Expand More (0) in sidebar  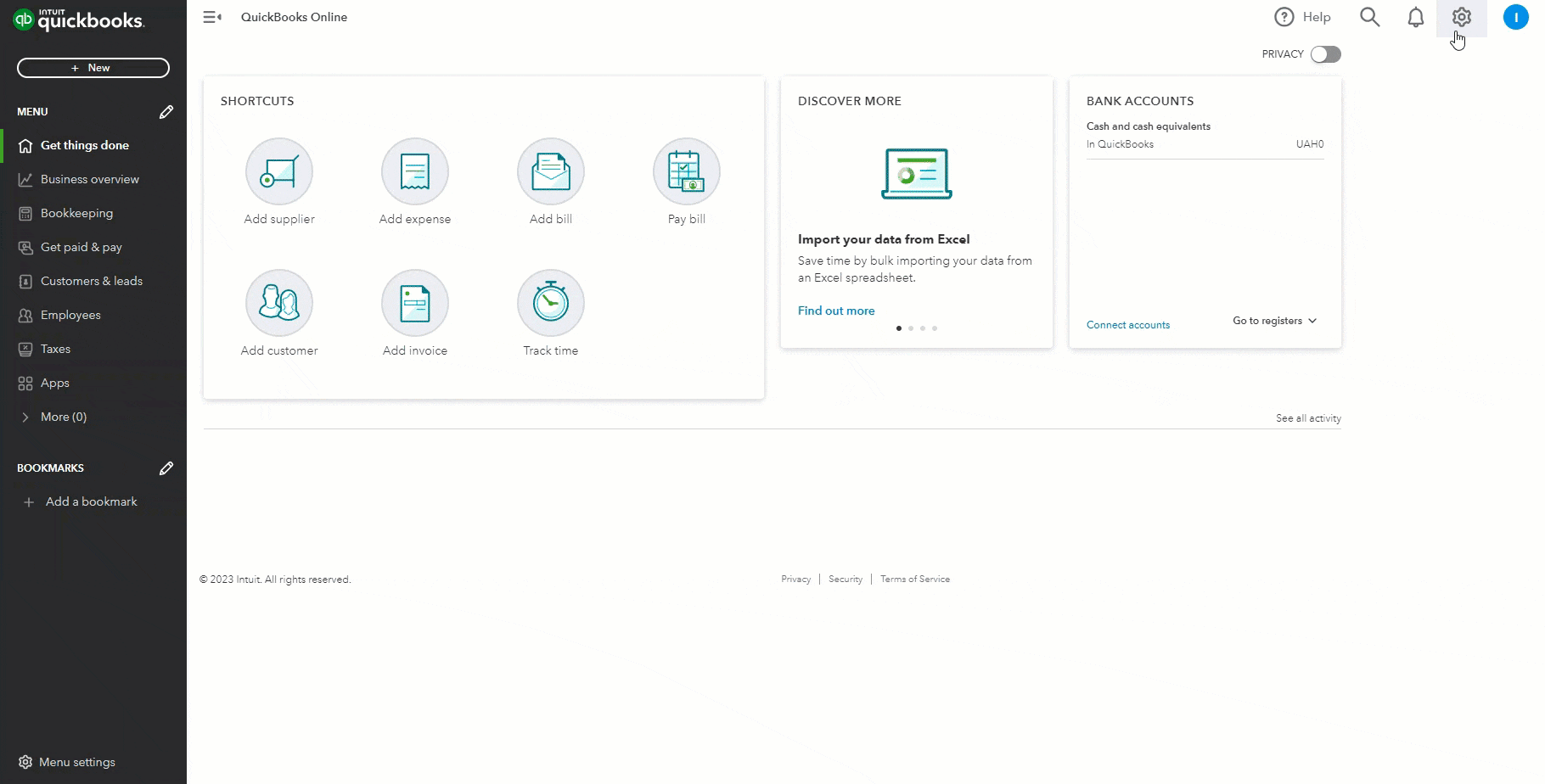pyautogui.click(x=93, y=417)
